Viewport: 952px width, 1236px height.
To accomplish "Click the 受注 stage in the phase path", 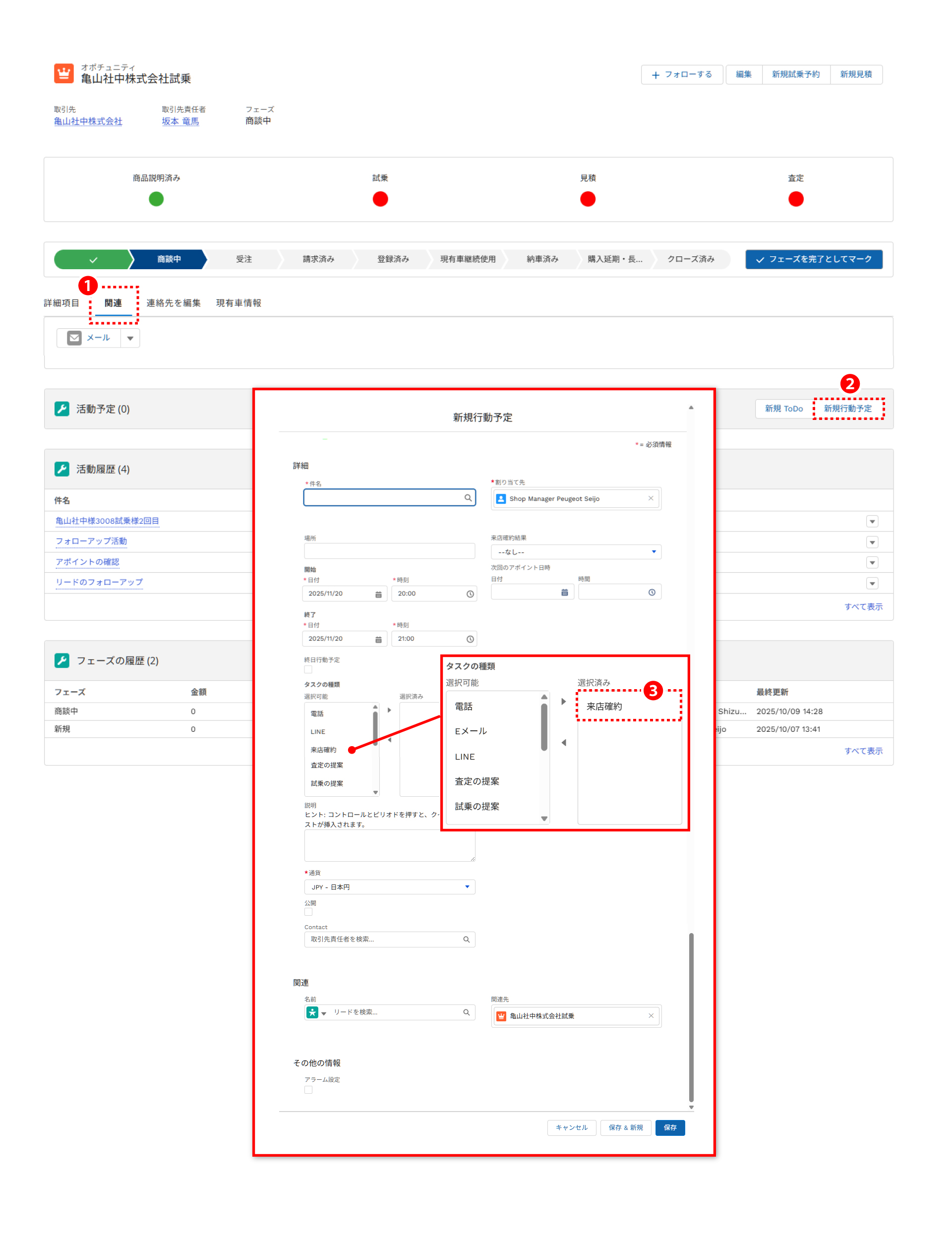I will click(x=244, y=259).
